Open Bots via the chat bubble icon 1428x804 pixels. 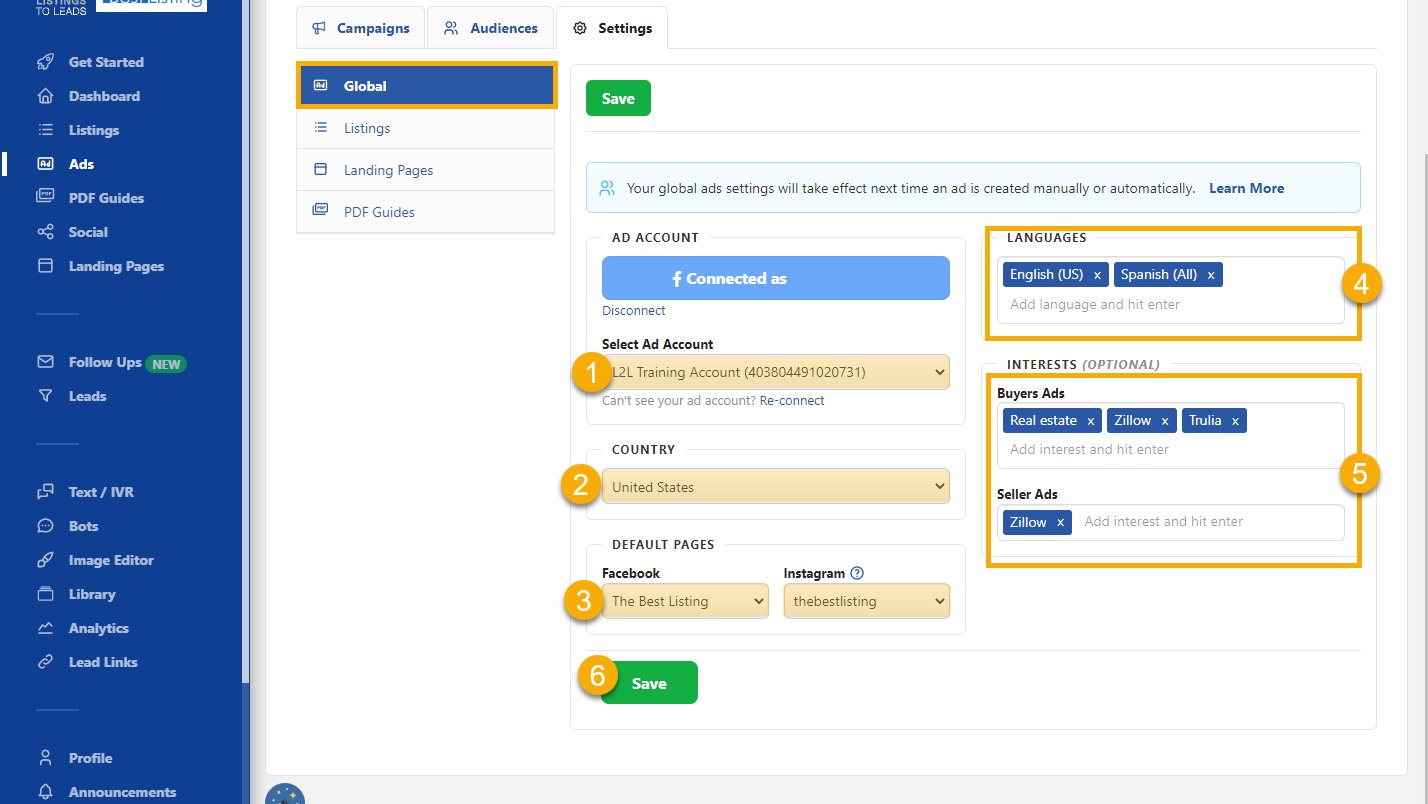(x=45, y=526)
